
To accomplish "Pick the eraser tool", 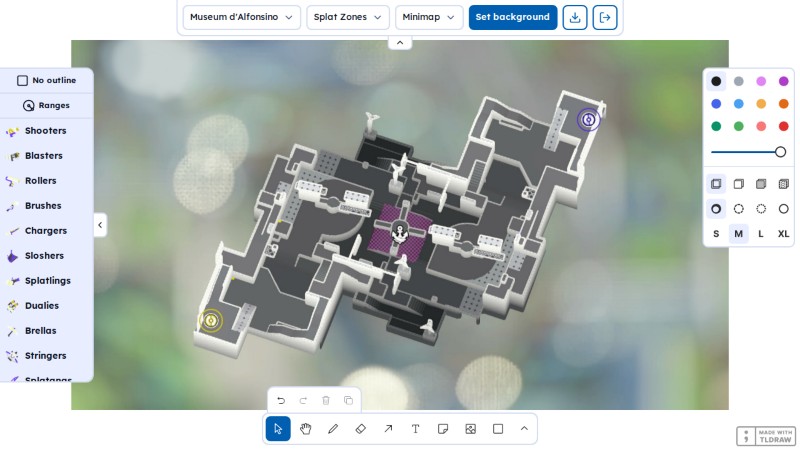I will click(x=361, y=429).
